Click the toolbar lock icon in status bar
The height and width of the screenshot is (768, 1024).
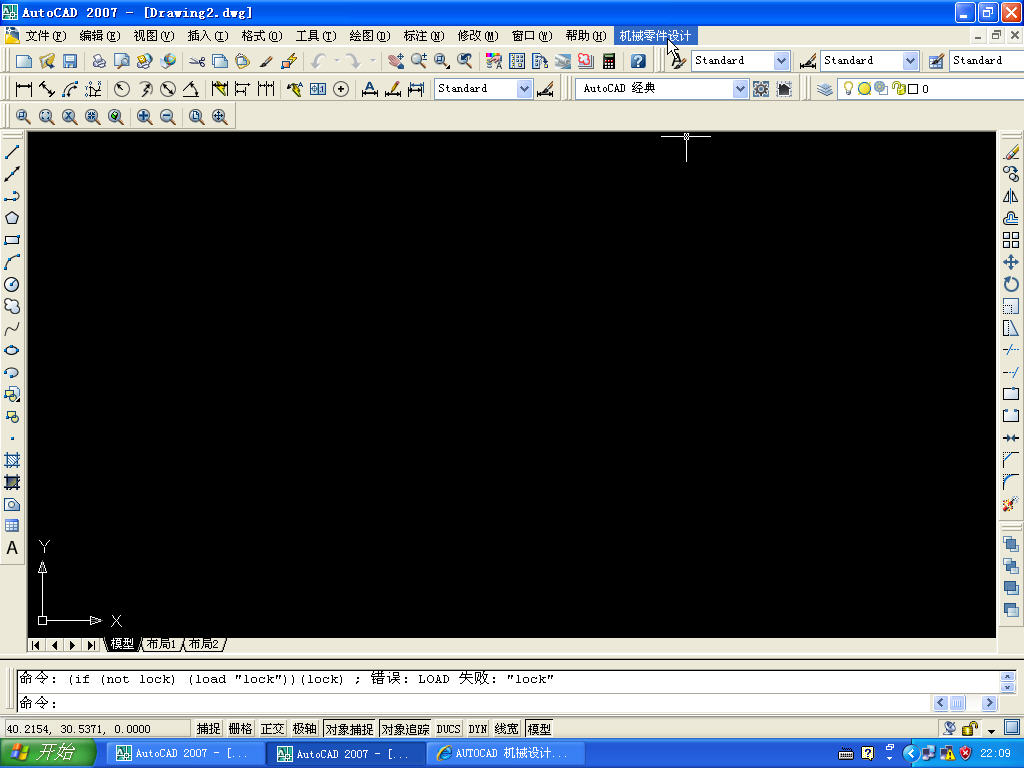click(970, 729)
